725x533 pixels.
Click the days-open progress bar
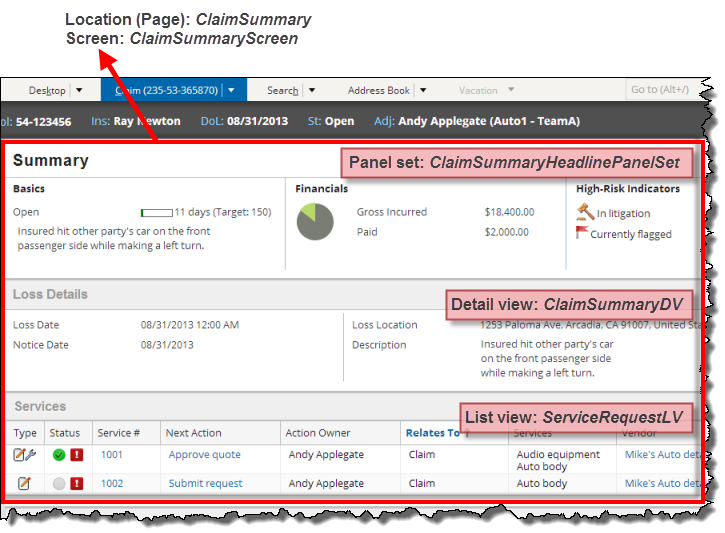(157, 213)
